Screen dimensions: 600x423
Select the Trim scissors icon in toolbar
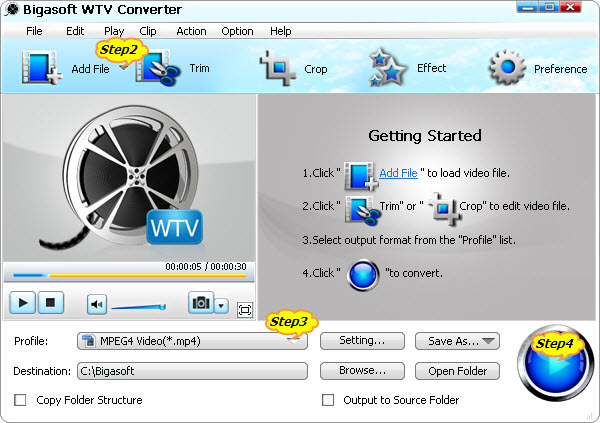158,68
